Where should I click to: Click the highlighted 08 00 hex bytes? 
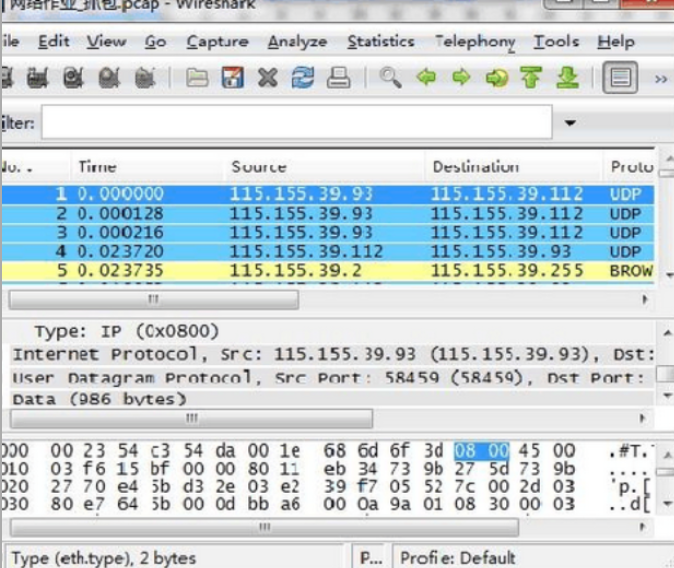click(x=482, y=451)
